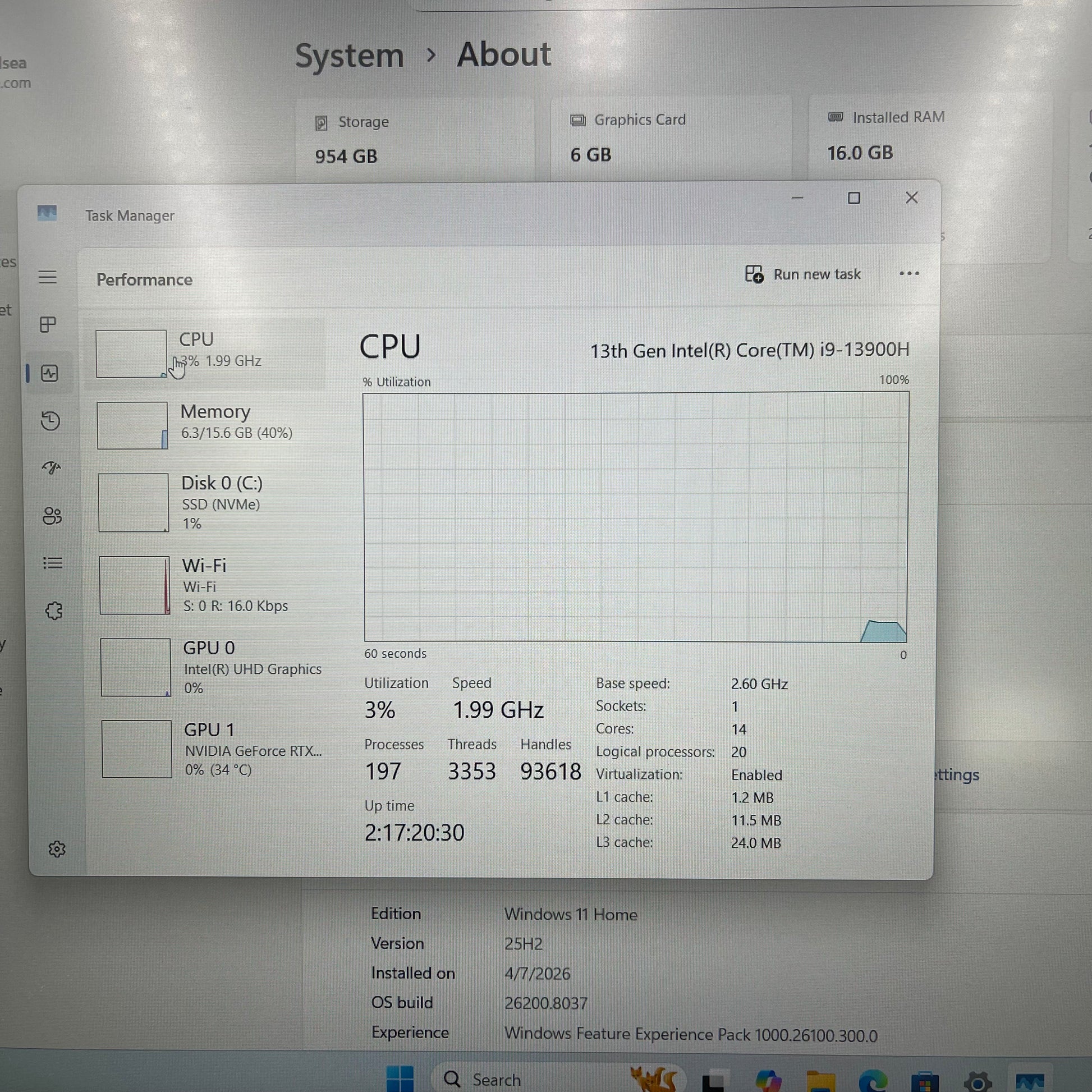Screen dimensions: 1092x1092
Task: Open Task Manager settings gear
Action: [x=57, y=849]
